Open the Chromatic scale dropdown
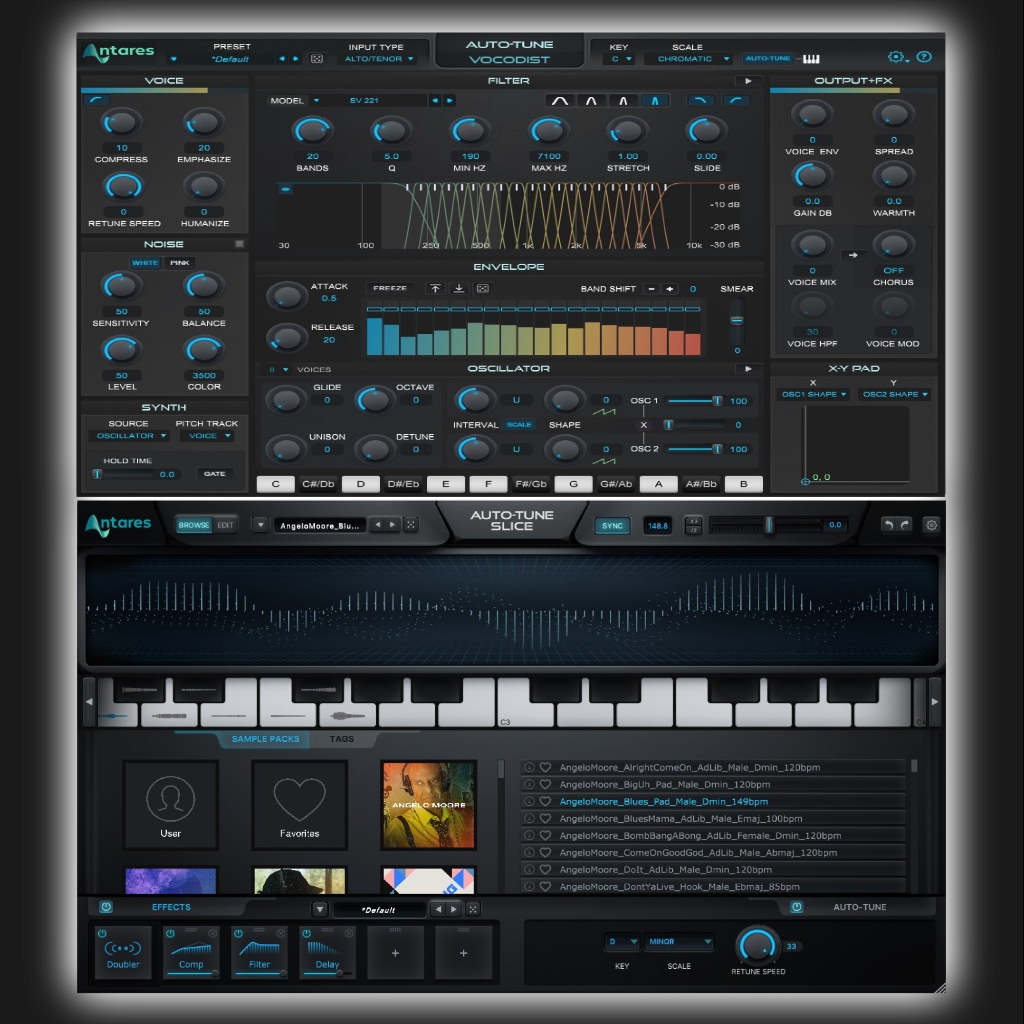The height and width of the screenshot is (1024, 1024). pos(690,59)
